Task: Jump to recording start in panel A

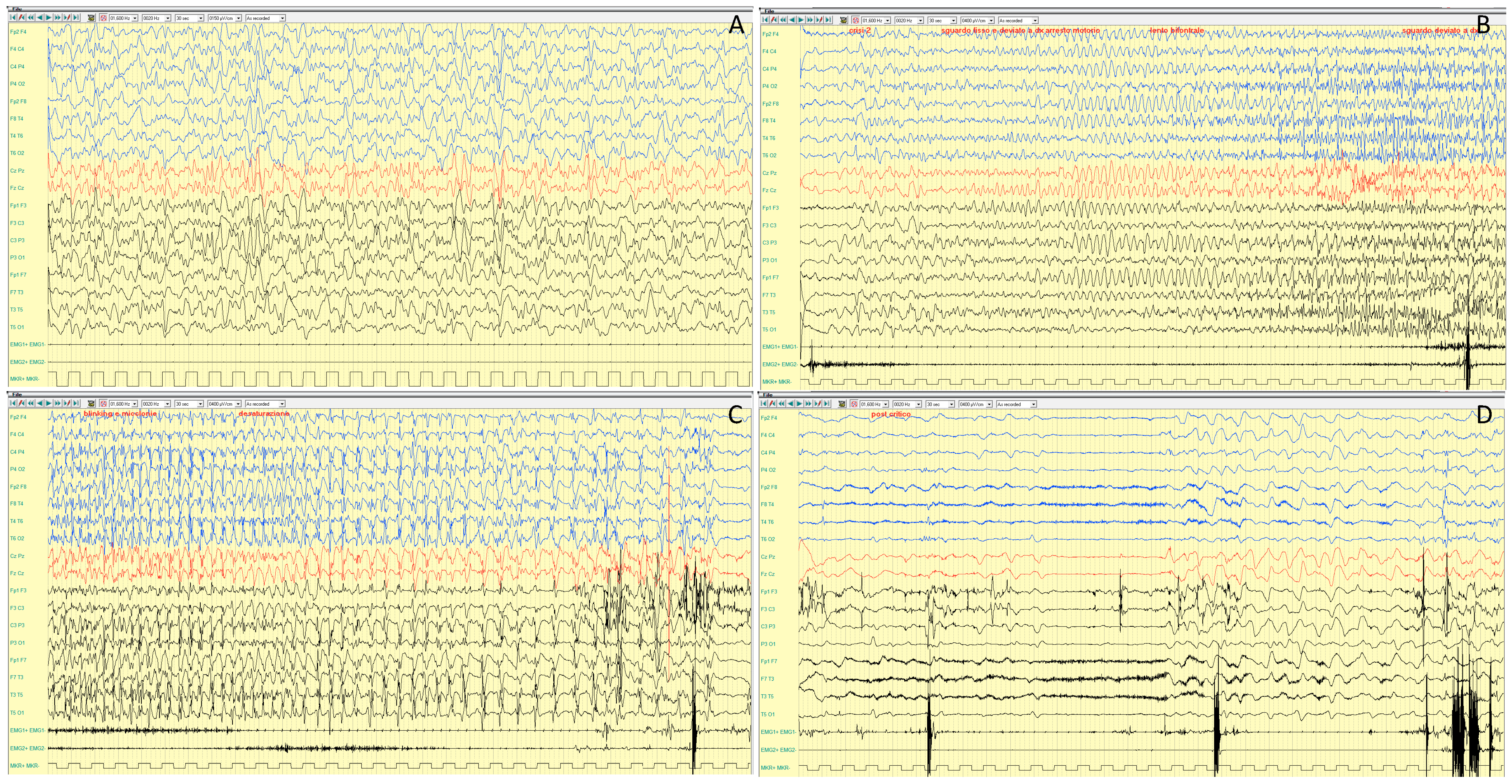Action: click(x=12, y=18)
